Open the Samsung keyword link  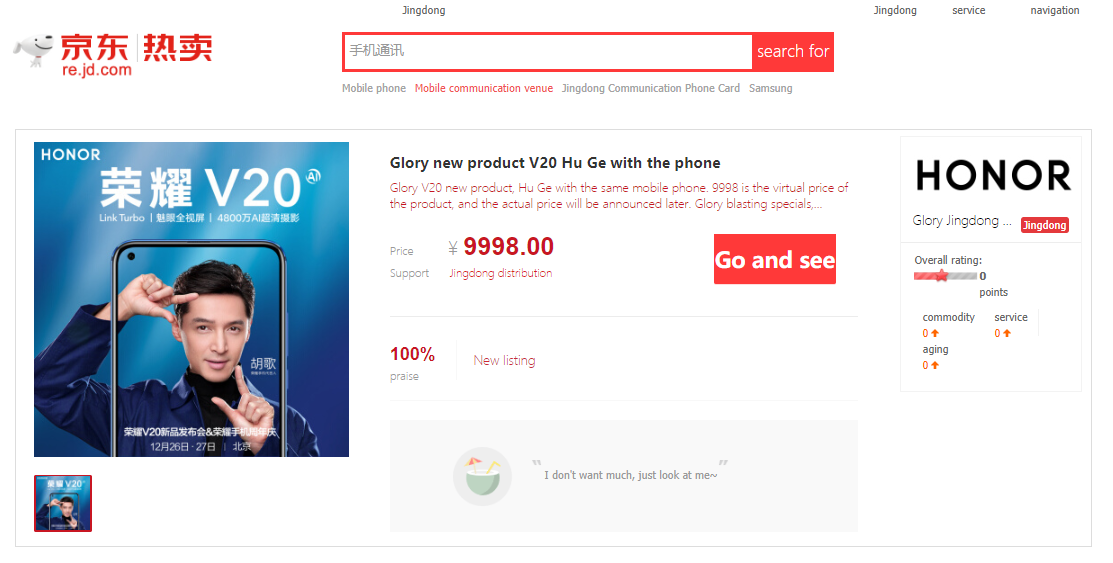[x=771, y=88]
